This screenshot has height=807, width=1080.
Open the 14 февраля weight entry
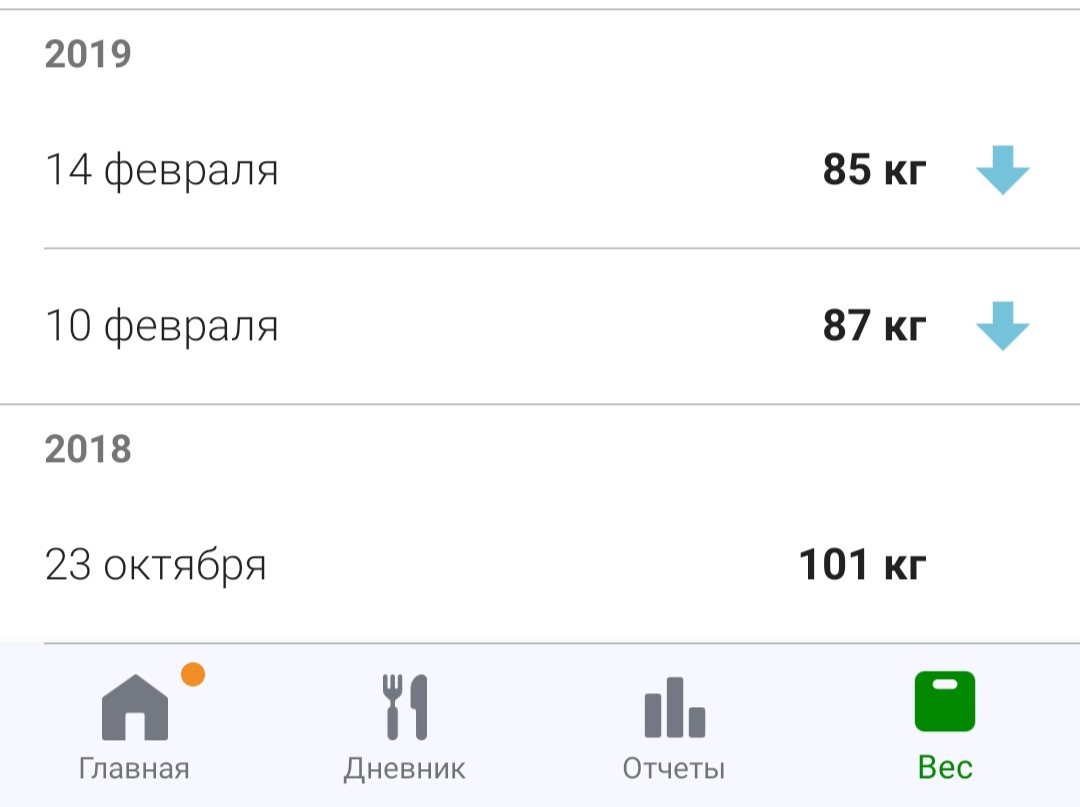click(x=162, y=171)
